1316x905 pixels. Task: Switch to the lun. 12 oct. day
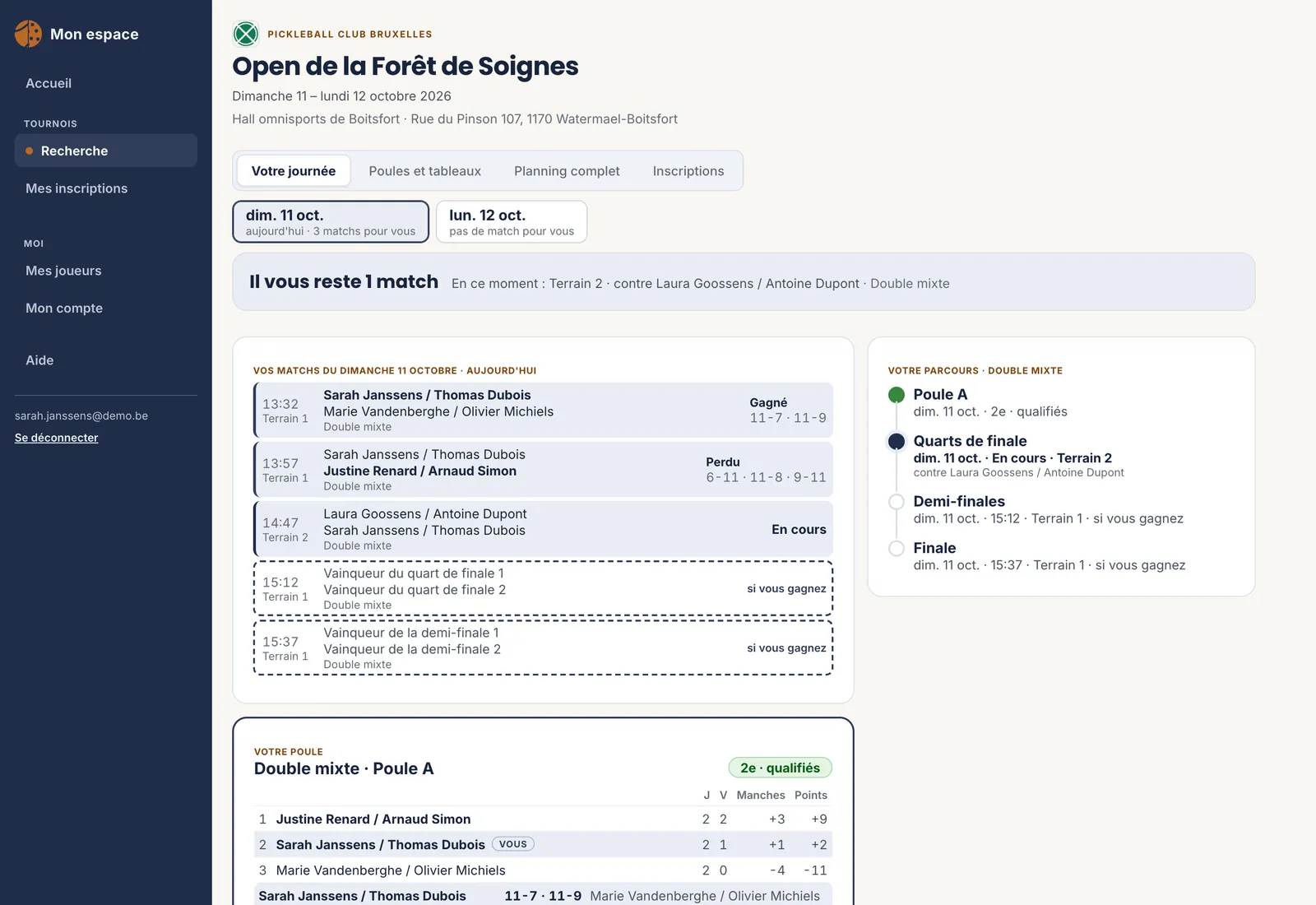pyautogui.click(x=512, y=222)
